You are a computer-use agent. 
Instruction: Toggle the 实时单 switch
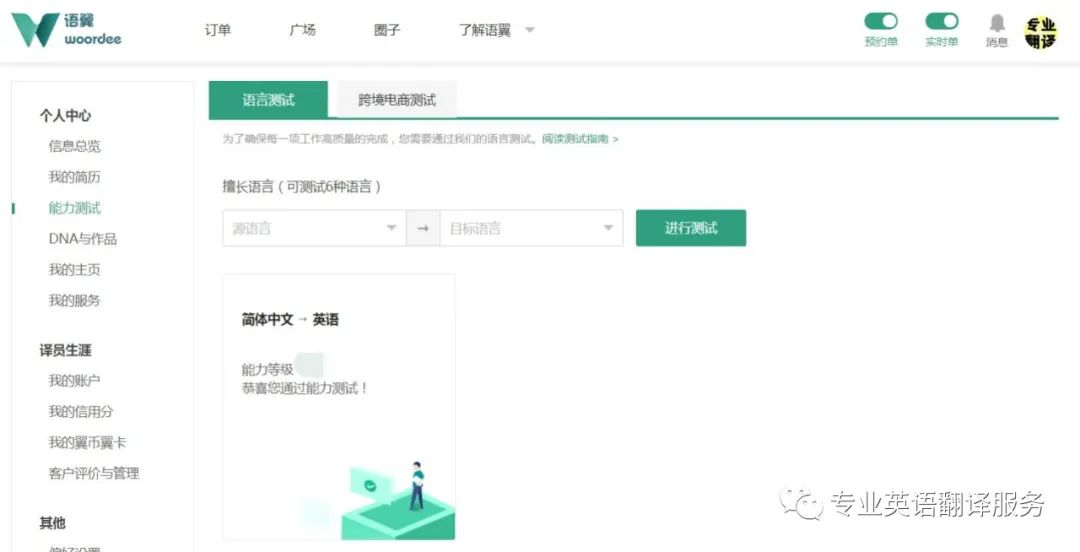coord(942,21)
